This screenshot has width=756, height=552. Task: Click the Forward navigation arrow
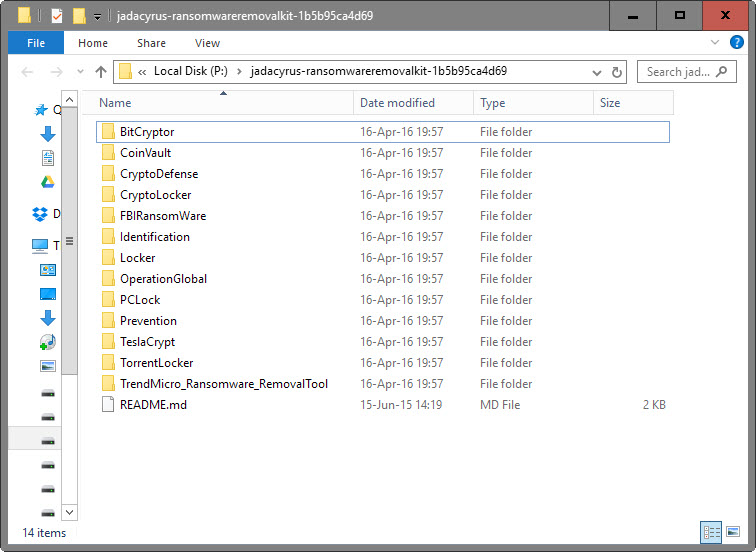[x=56, y=72]
